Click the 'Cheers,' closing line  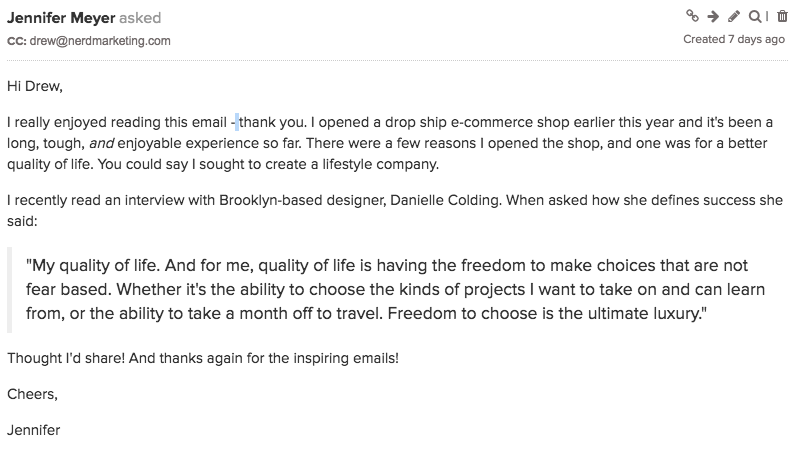(x=32, y=394)
